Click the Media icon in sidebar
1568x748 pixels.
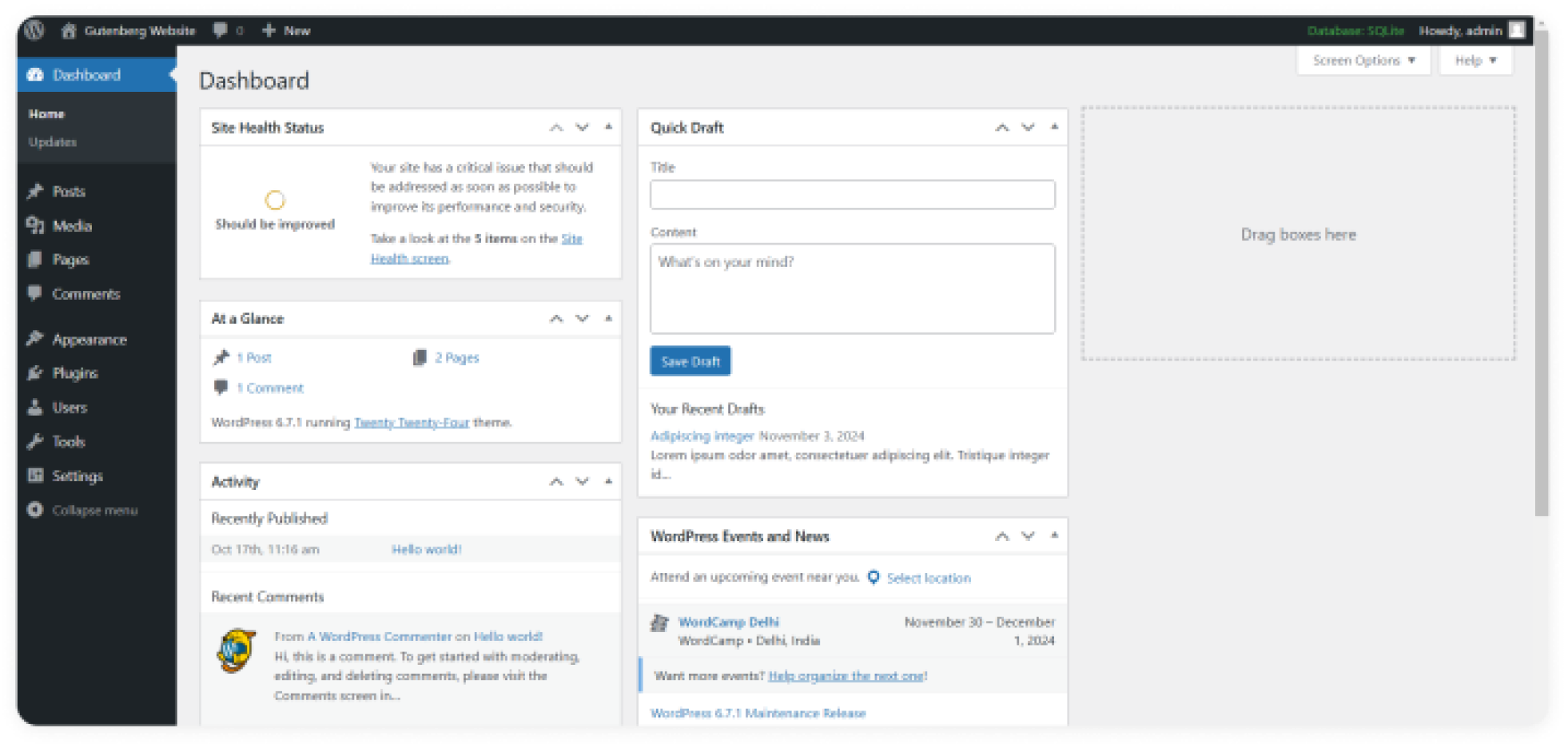coord(35,225)
